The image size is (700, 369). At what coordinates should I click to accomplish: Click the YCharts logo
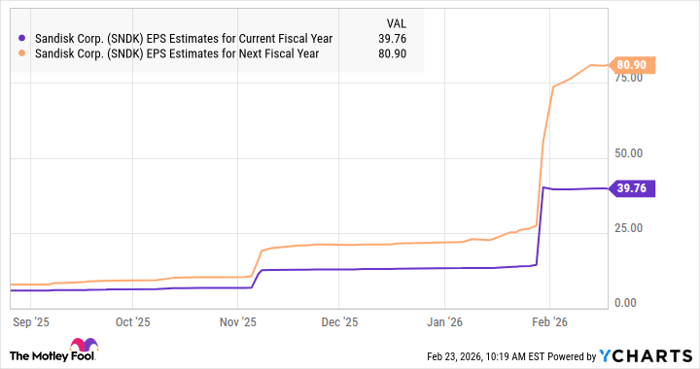(x=646, y=356)
